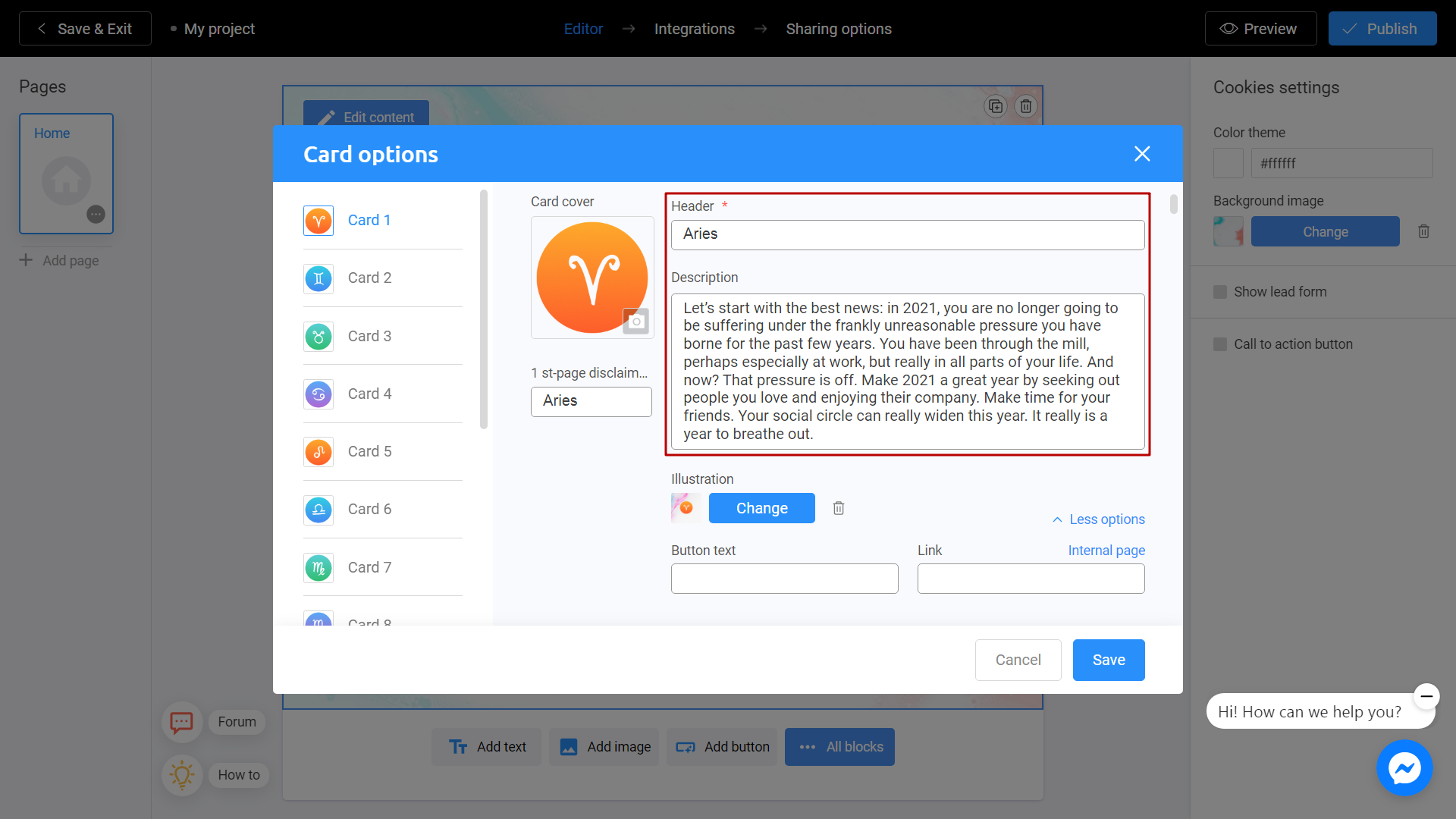Click the Taurus zodiac icon for Card 3
This screenshot has width=1456, height=819.
[318, 335]
